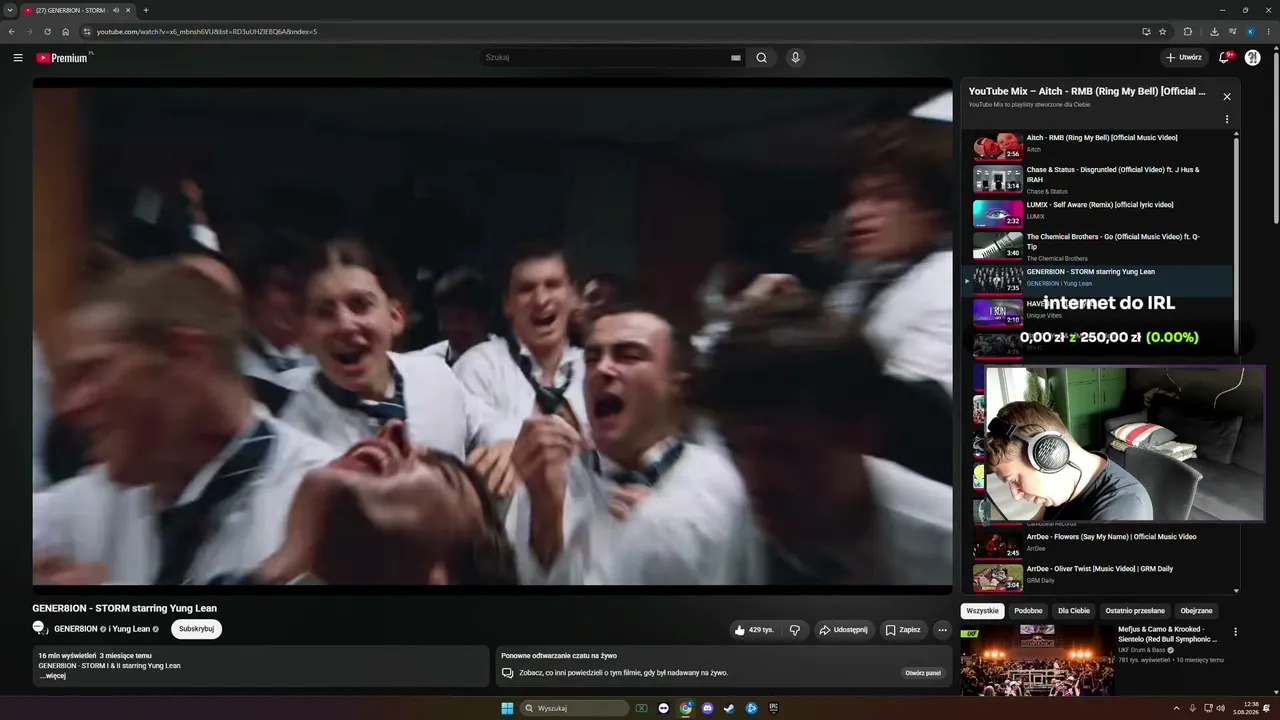
Task: Select the Obejrzane filter chip
Action: pyautogui.click(x=1196, y=611)
